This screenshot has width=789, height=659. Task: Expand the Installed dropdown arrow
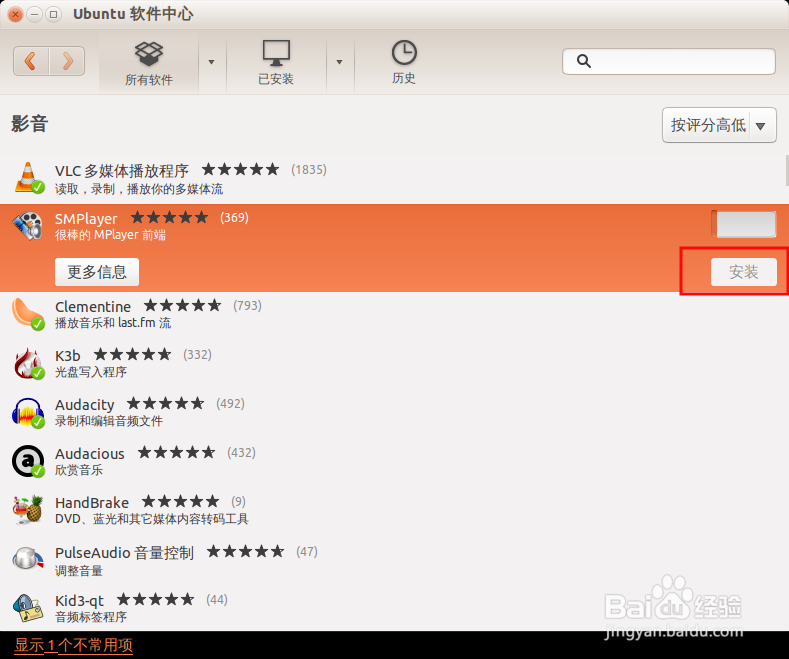click(339, 62)
